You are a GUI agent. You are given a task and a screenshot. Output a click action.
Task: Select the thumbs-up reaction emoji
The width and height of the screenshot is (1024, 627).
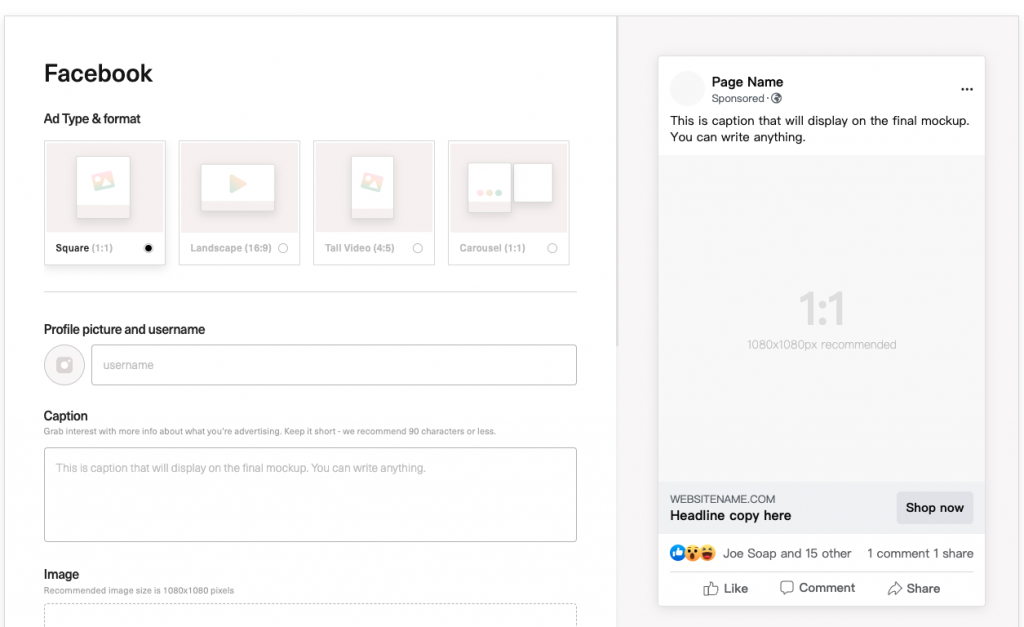pyautogui.click(x=678, y=553)
